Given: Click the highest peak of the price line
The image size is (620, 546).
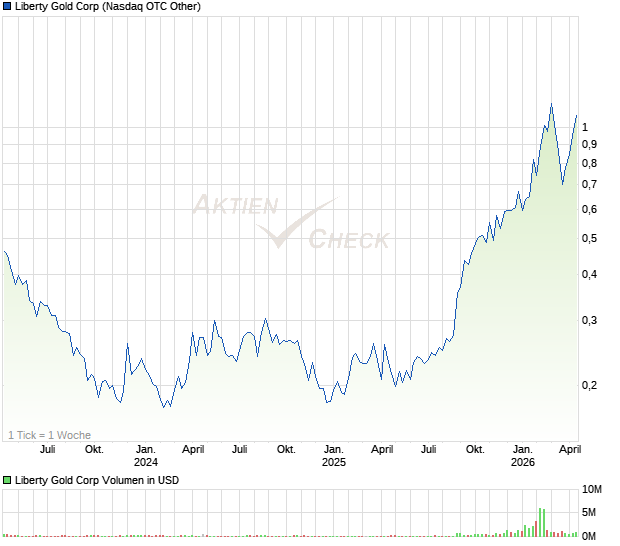Looking at the screenshot, I should point(551,104).
